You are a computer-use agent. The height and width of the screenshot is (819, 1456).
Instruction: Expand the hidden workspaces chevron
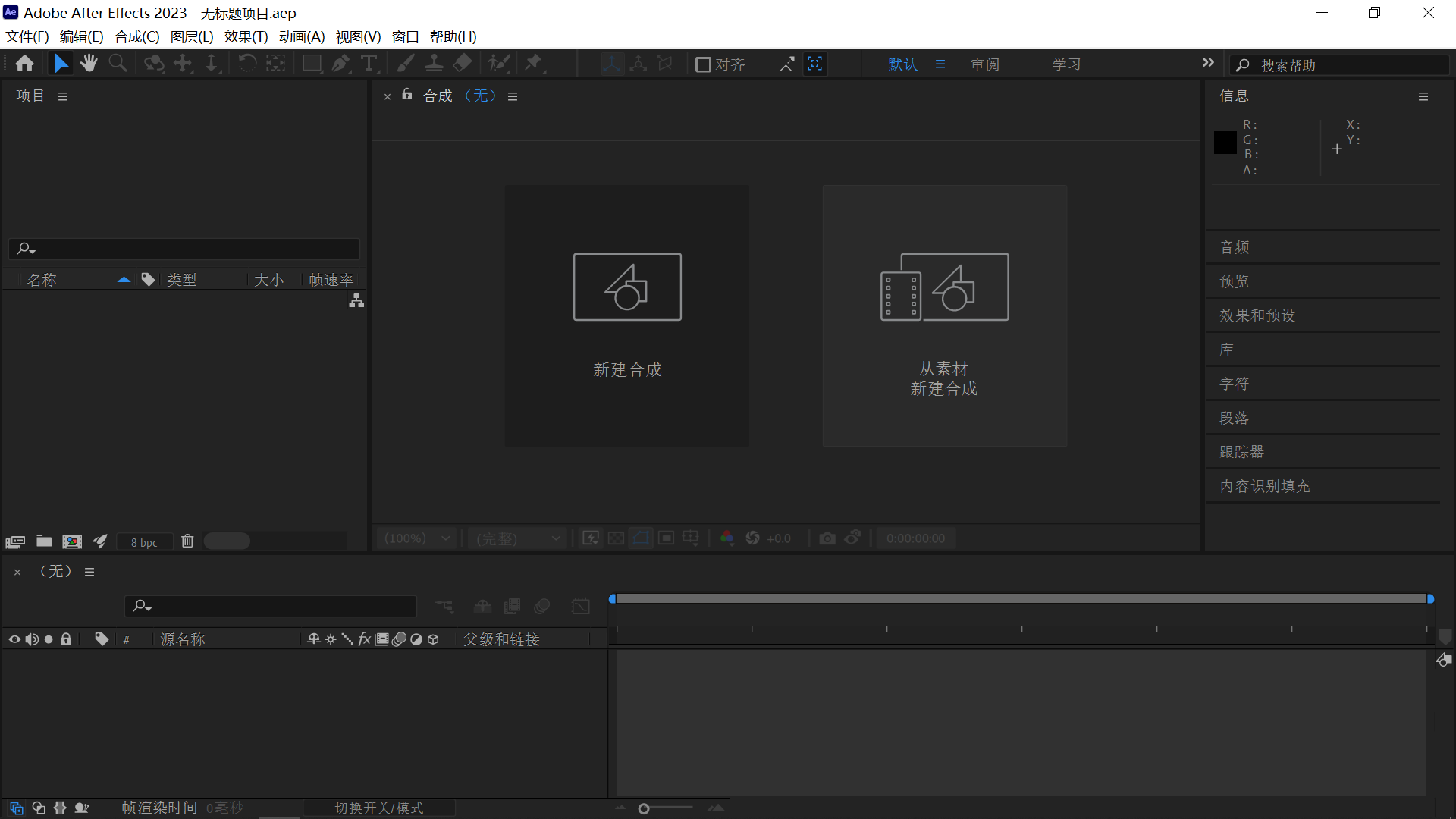point(1208,63)
